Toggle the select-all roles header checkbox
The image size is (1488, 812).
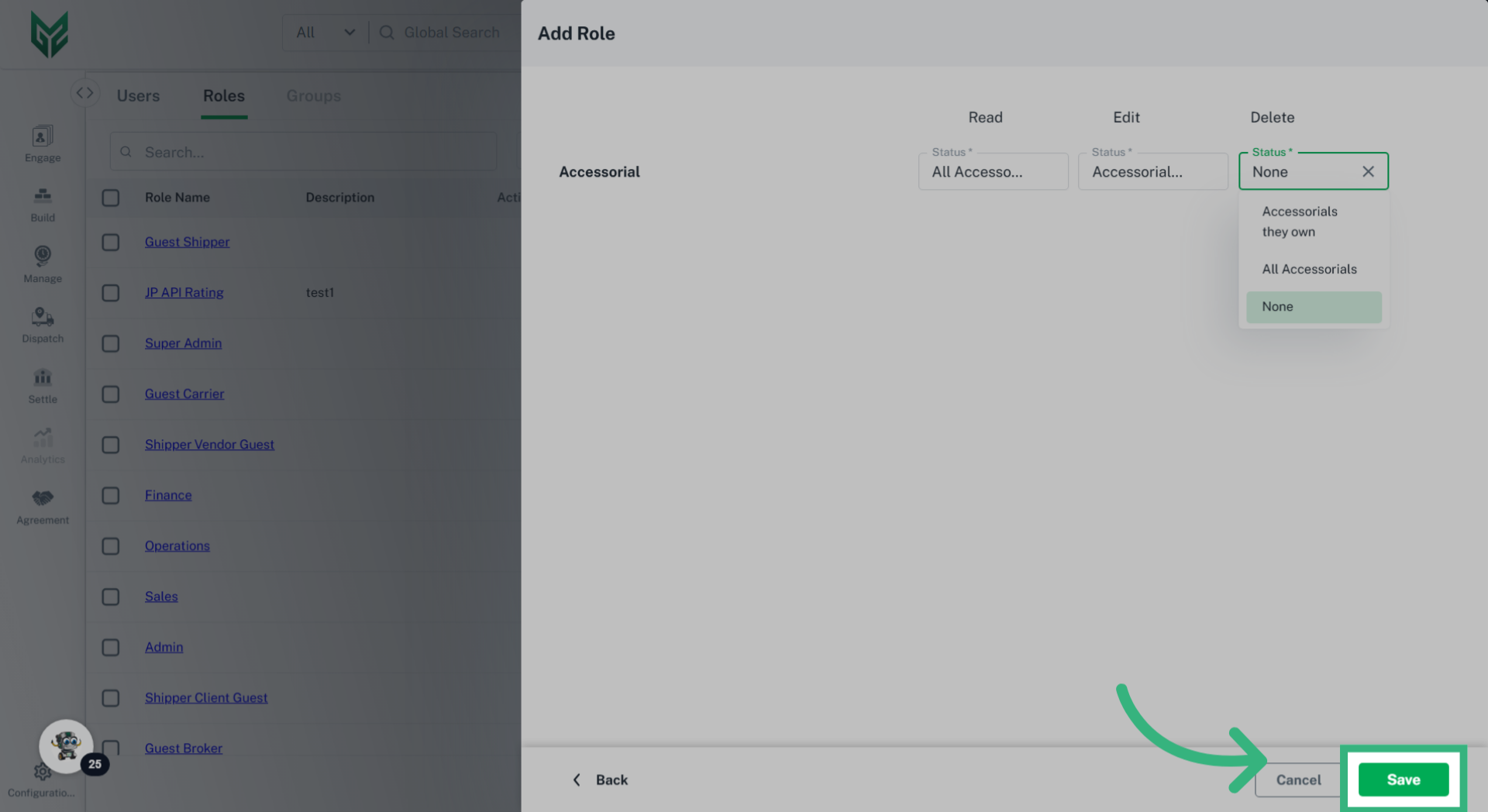tap(111, 198)
